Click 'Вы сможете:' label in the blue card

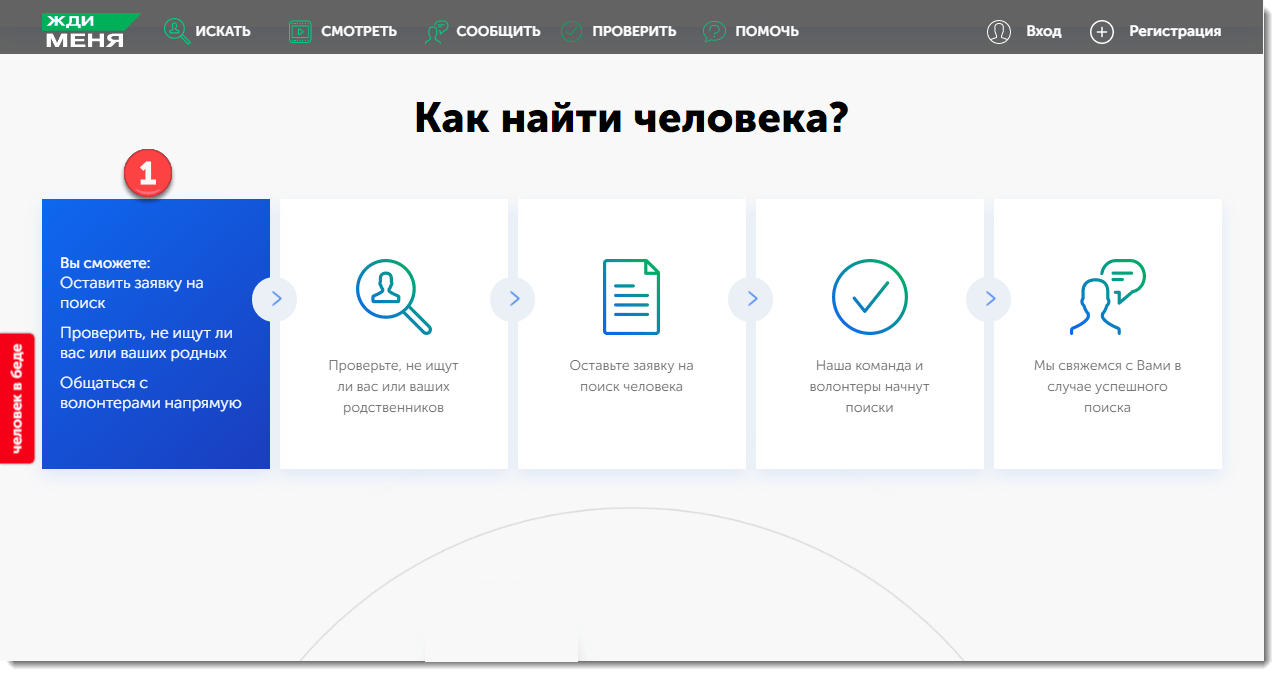pos(105,263)
